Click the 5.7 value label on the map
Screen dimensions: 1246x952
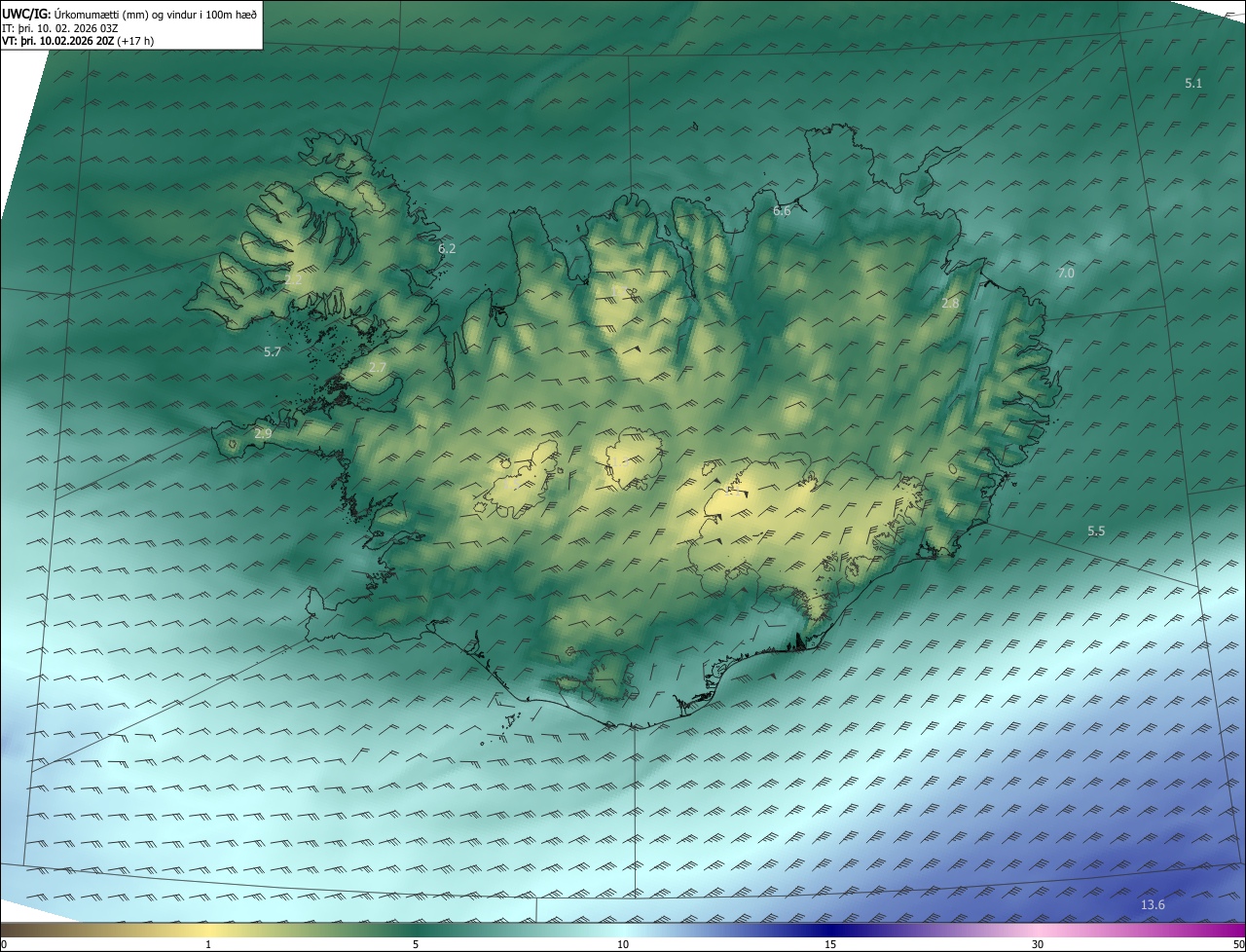click(273, 352)
